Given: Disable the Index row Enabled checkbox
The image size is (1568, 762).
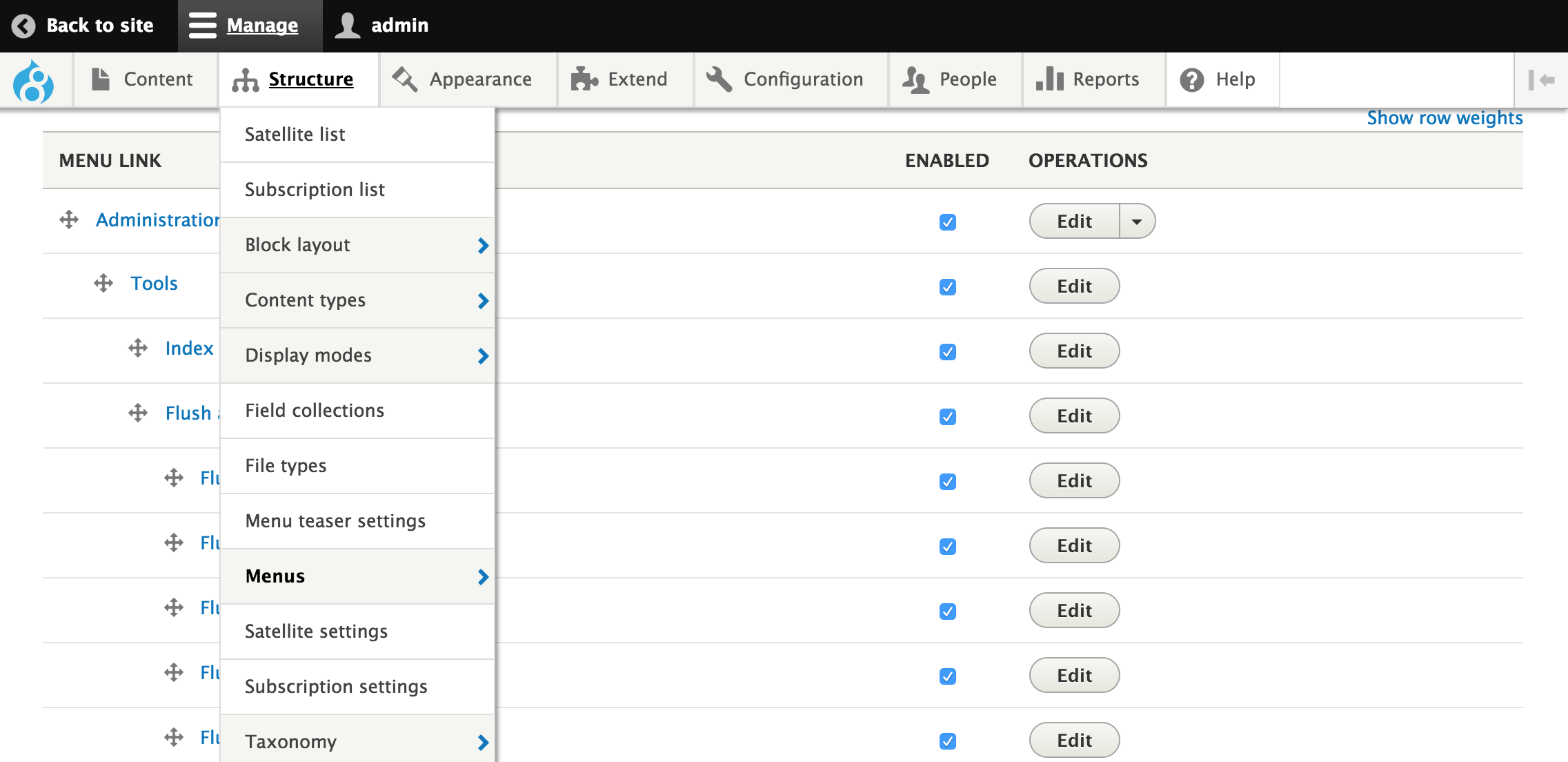Looking at the screenshot, I should 947,352.
